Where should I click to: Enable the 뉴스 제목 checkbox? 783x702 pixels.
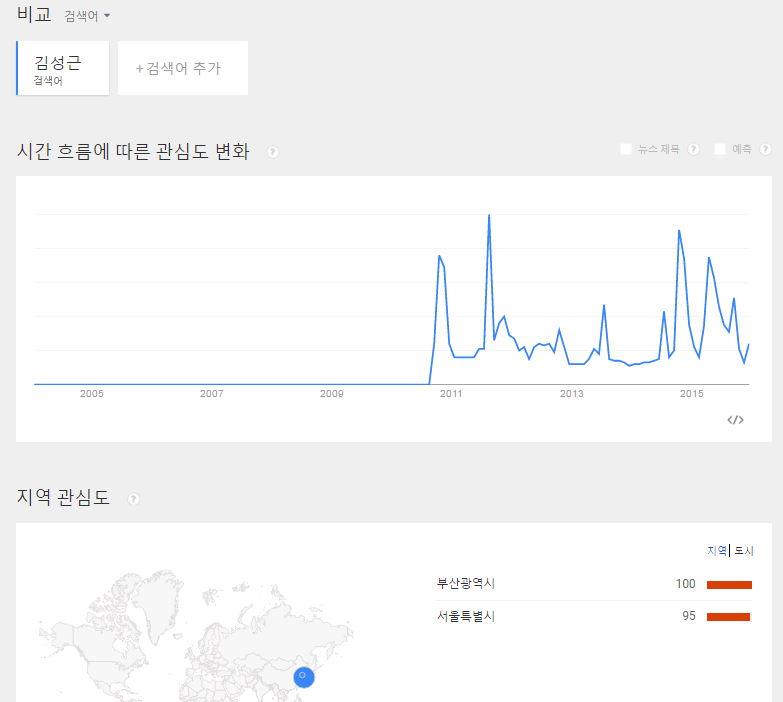coord(626,150)
